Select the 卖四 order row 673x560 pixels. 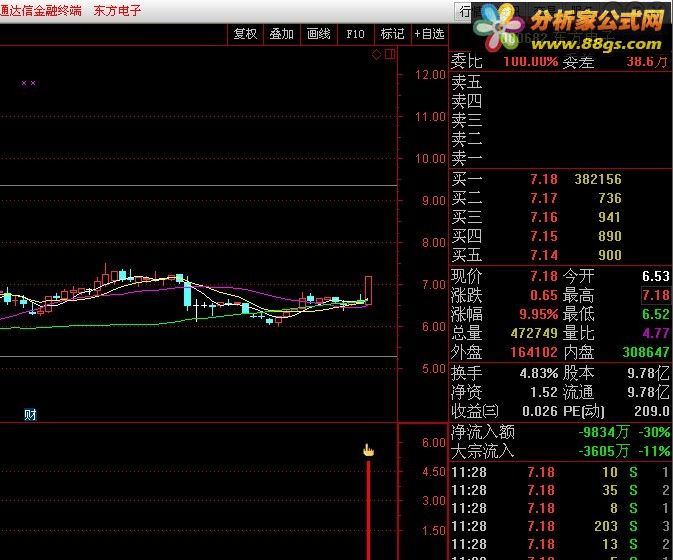pyautogui.click(x=561, y=101)
